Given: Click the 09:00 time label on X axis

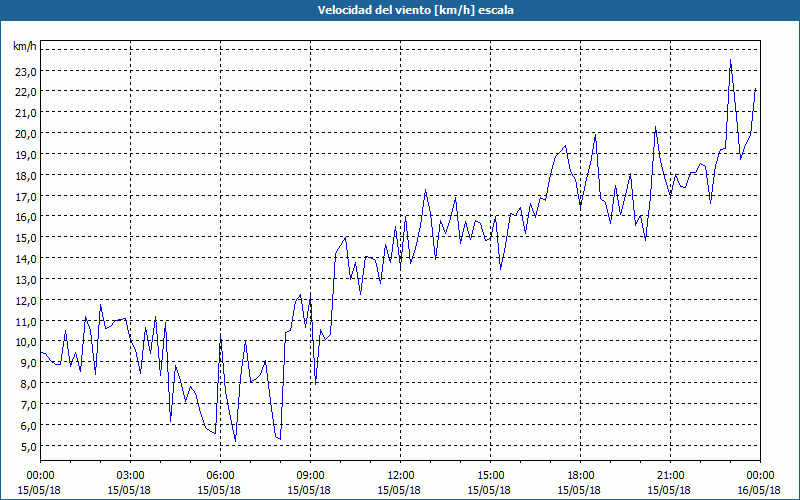Looking at the screenshot, I should (310, 476).
